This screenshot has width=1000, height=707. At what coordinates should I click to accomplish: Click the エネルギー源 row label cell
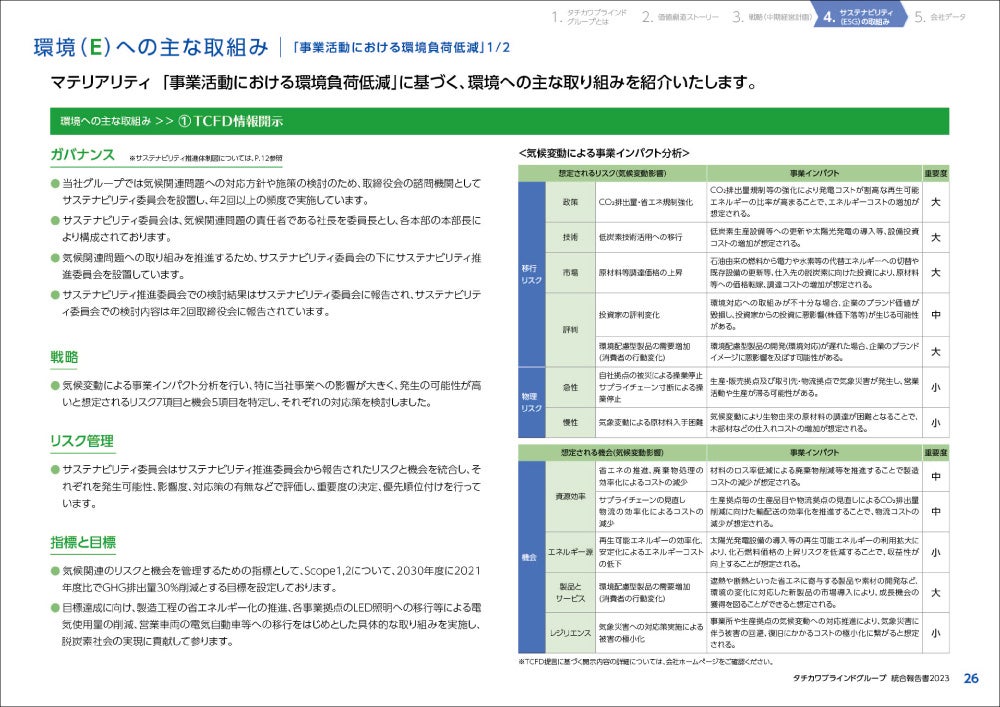pos(570,552)
